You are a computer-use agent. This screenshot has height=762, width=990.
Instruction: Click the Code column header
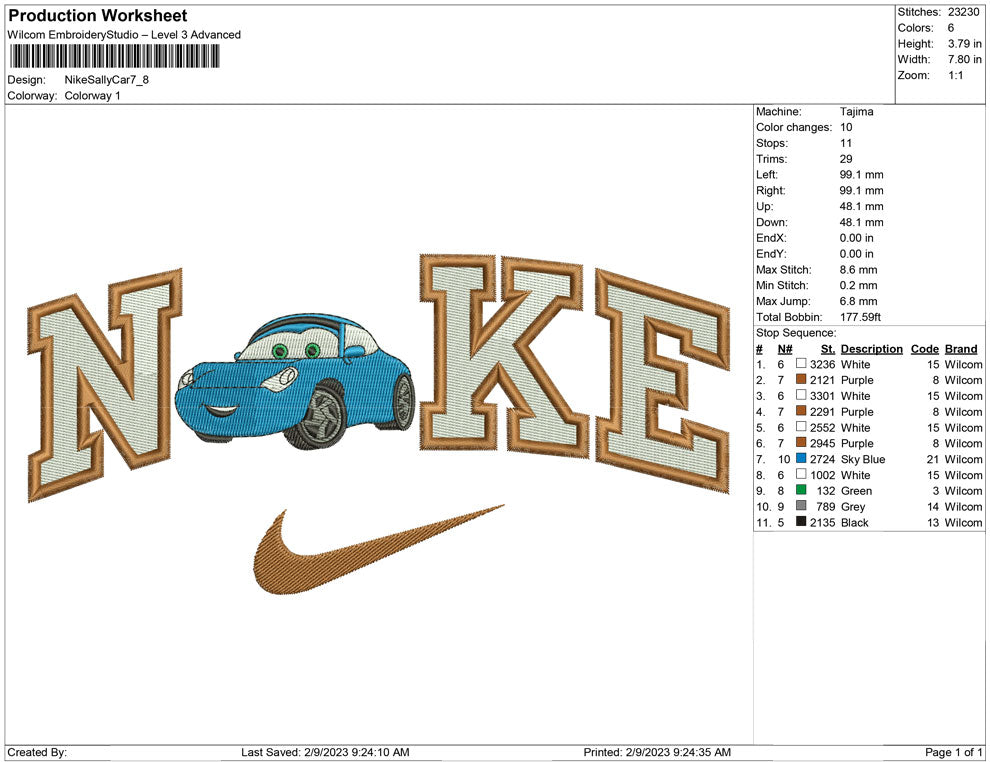coord(924,349)
